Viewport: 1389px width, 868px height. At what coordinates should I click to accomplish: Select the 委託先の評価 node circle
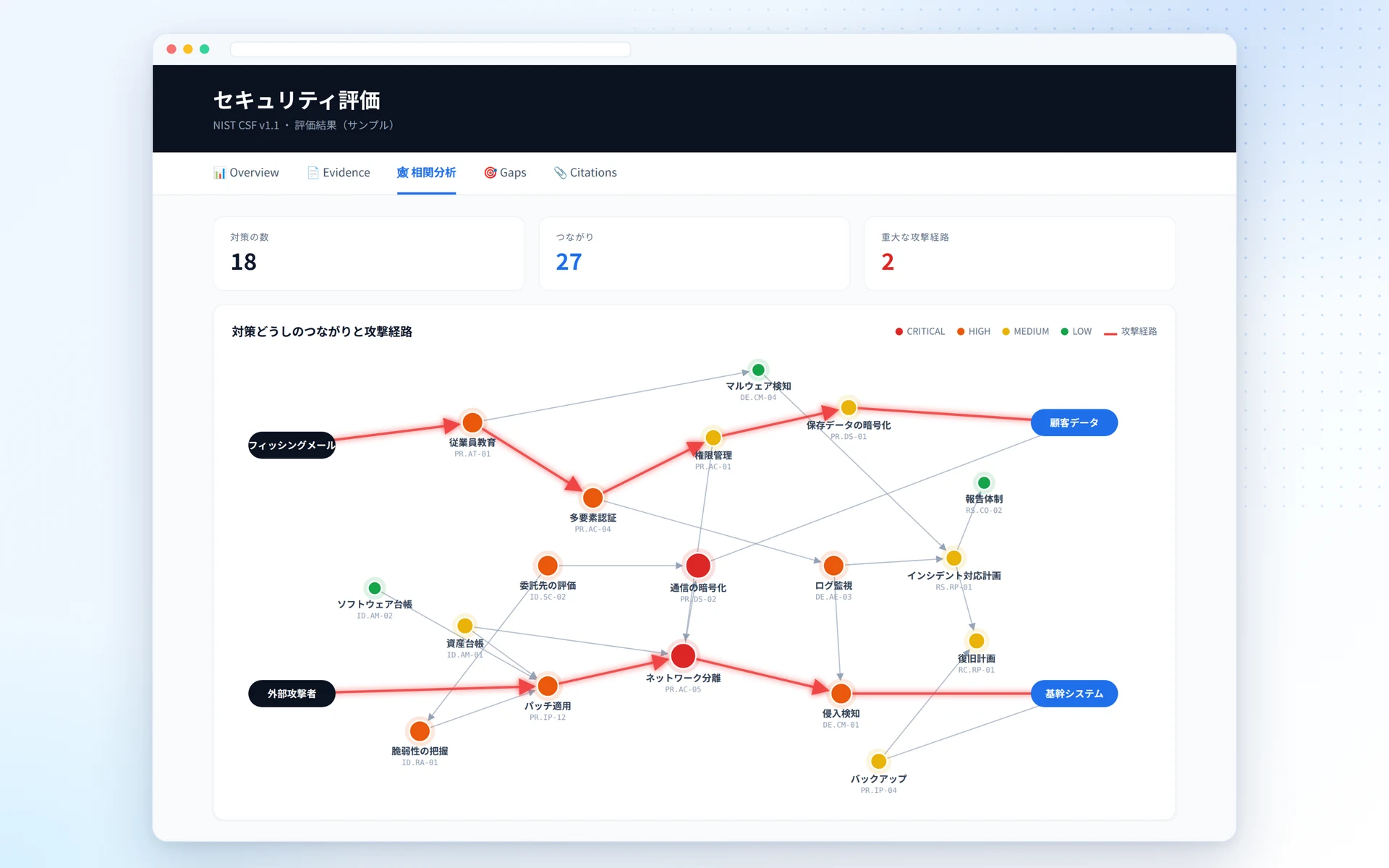[x=548, y=565]
